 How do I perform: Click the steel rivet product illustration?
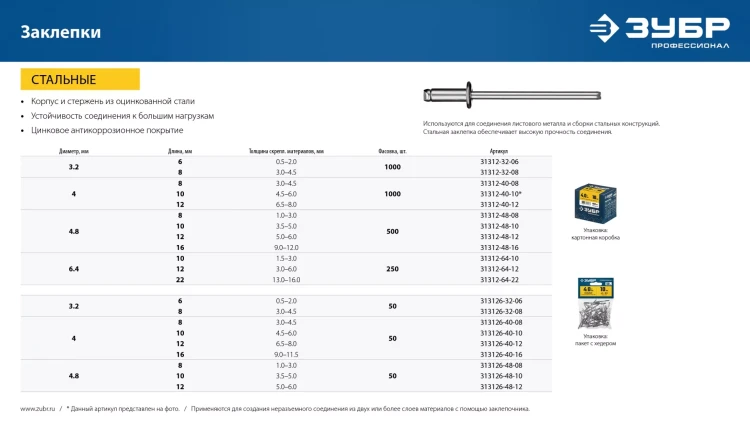coord(512,95)
